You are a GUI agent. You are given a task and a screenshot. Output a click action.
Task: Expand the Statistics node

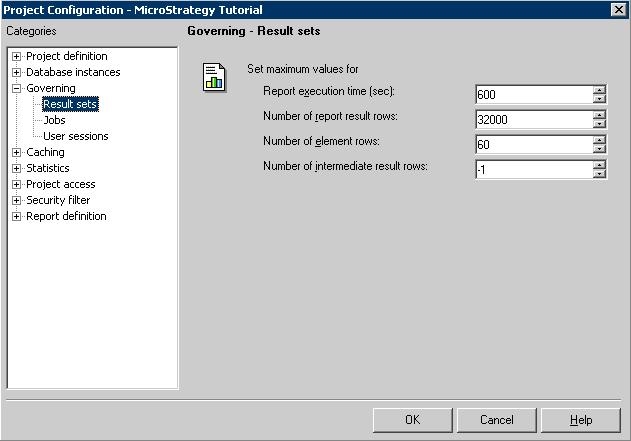(x=16, y=169)
